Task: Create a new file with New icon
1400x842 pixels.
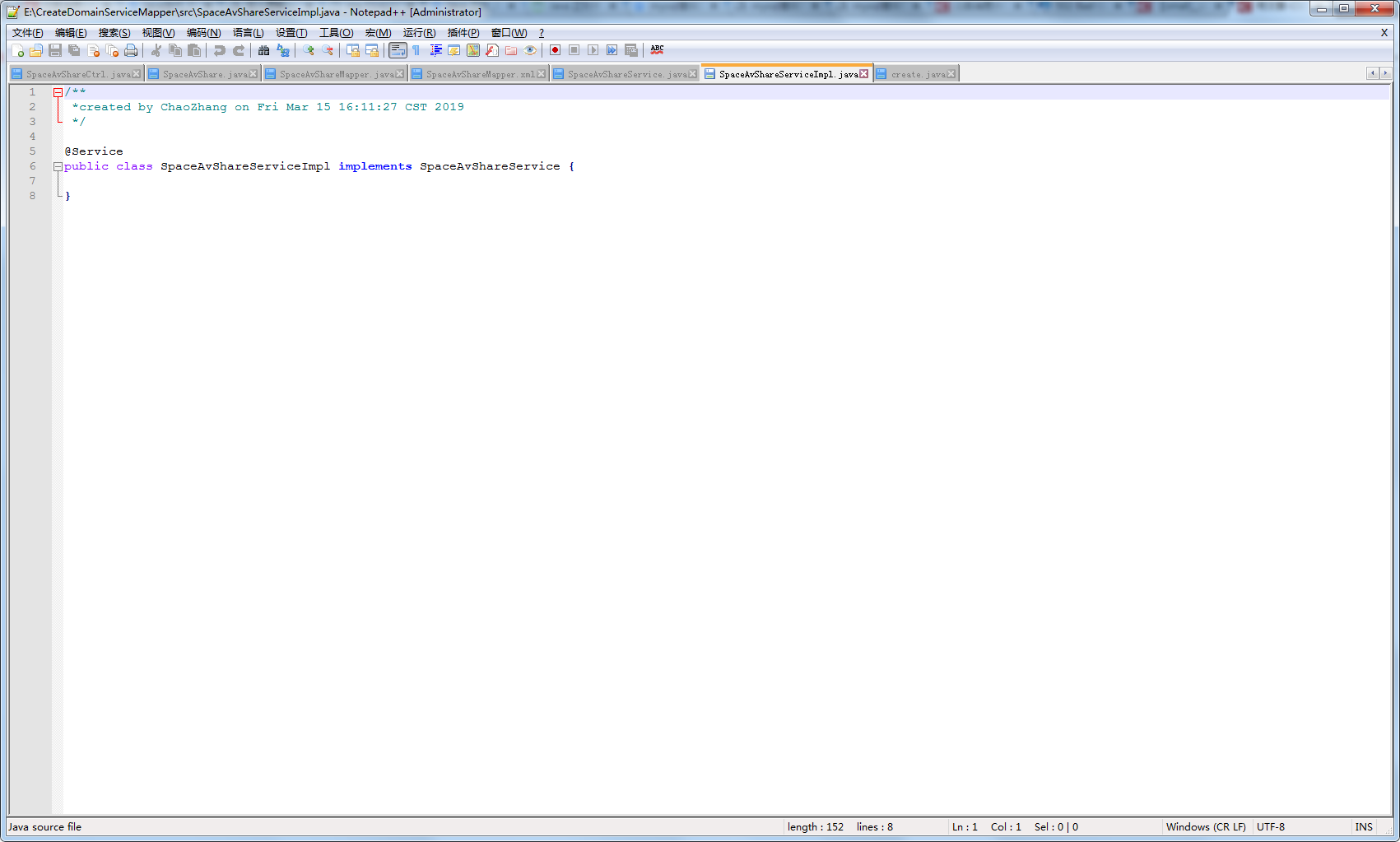Action: [17, 50]
